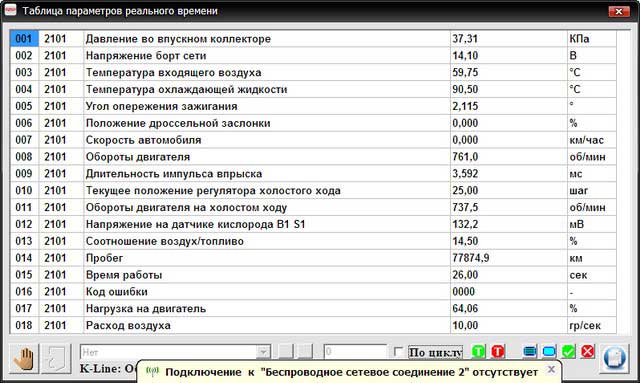
Task: Click value 737,5 idle RPM cell
Action: [x=509, y=207]
